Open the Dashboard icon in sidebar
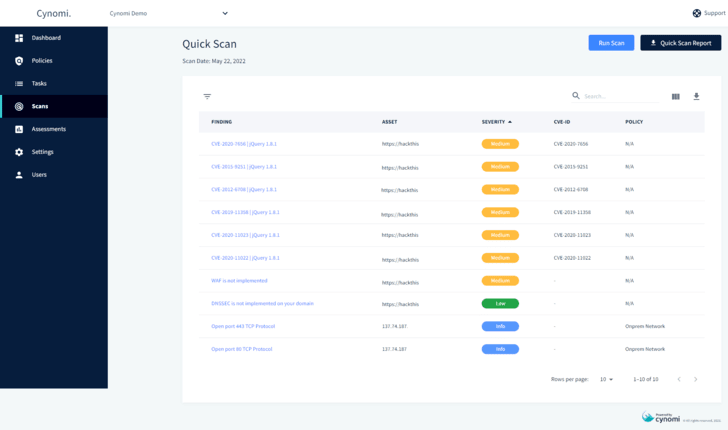The height and width of the screenshot is (430, 728). pyautogui.click(x=19, y=38)
